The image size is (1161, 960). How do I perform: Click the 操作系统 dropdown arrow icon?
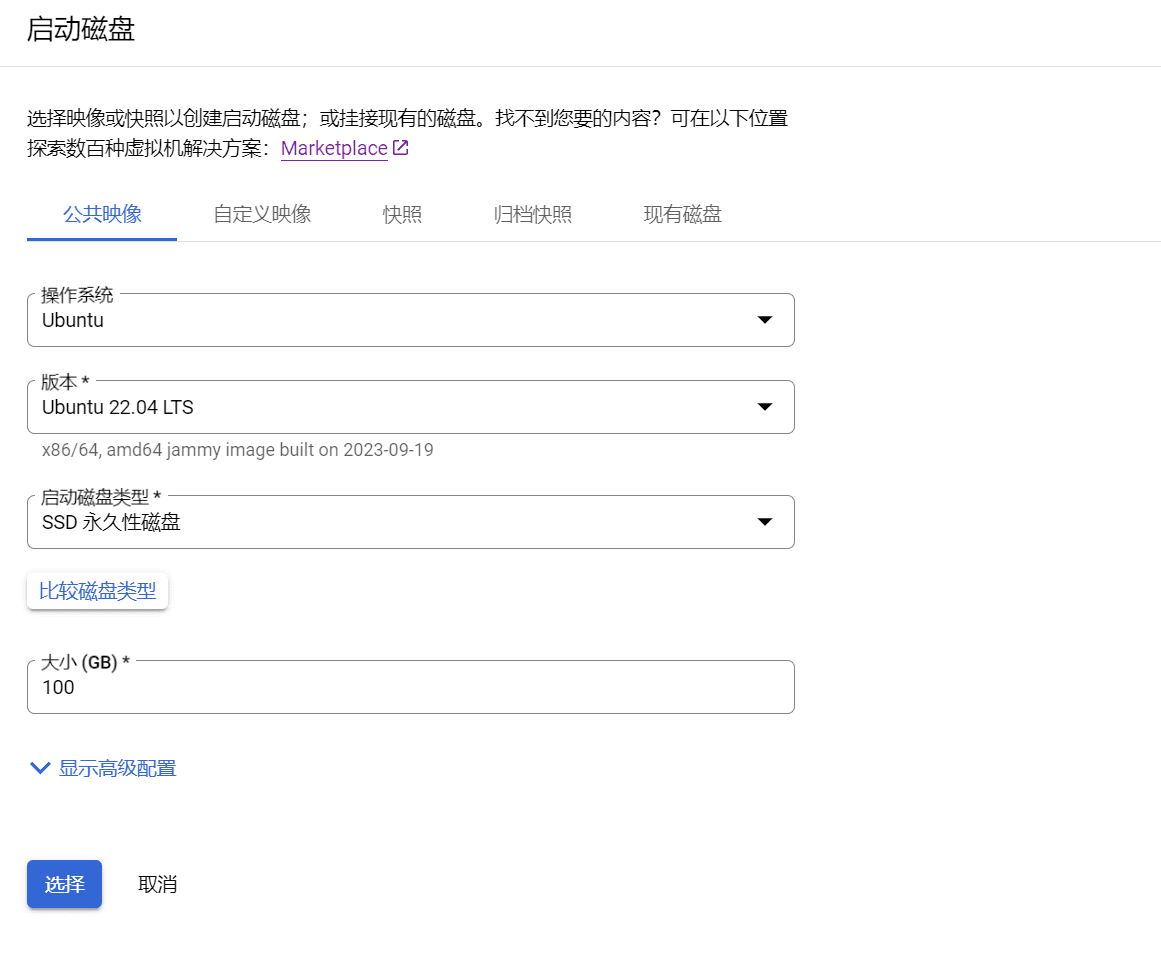[764, 320]
